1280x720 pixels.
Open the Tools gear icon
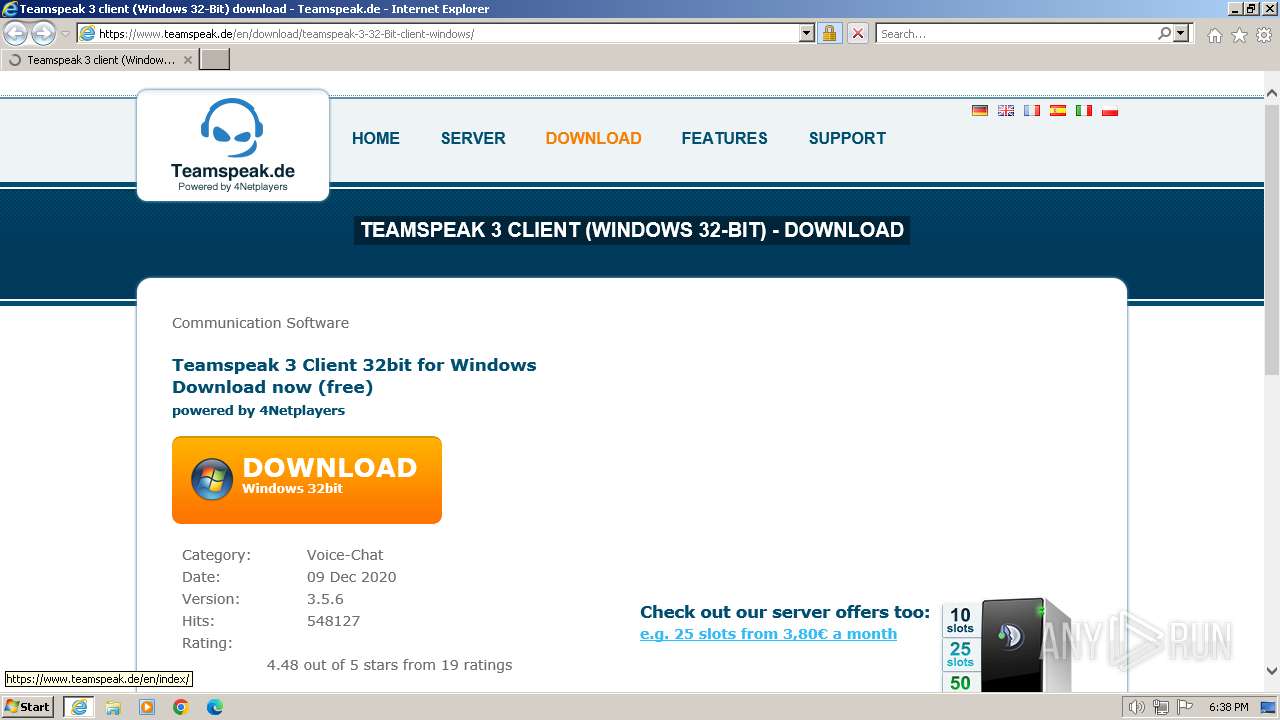coord(1264,35)
